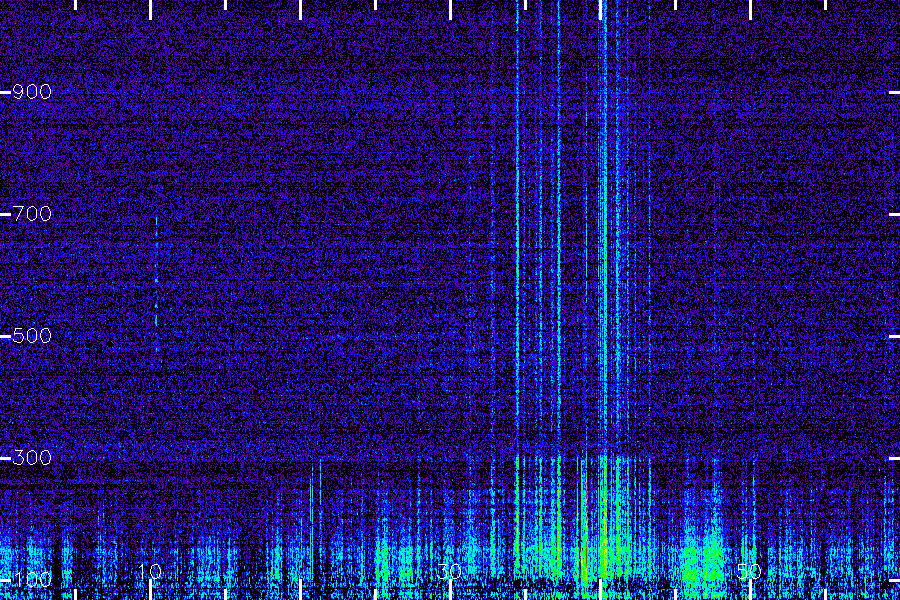Click the 700 frequency axis label
This screenshot has width=900, height=600.
pyautogui.click(x=32, y=214)
